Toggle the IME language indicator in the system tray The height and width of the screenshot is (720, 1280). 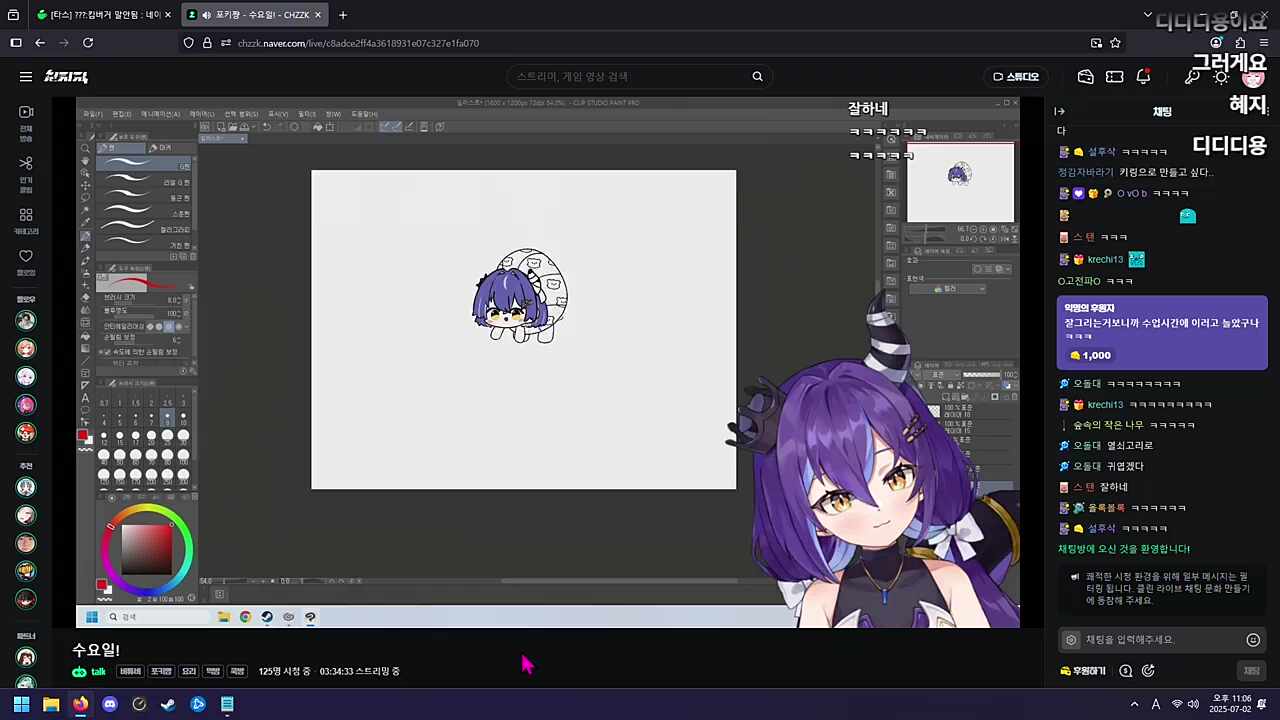[1156, 704]
